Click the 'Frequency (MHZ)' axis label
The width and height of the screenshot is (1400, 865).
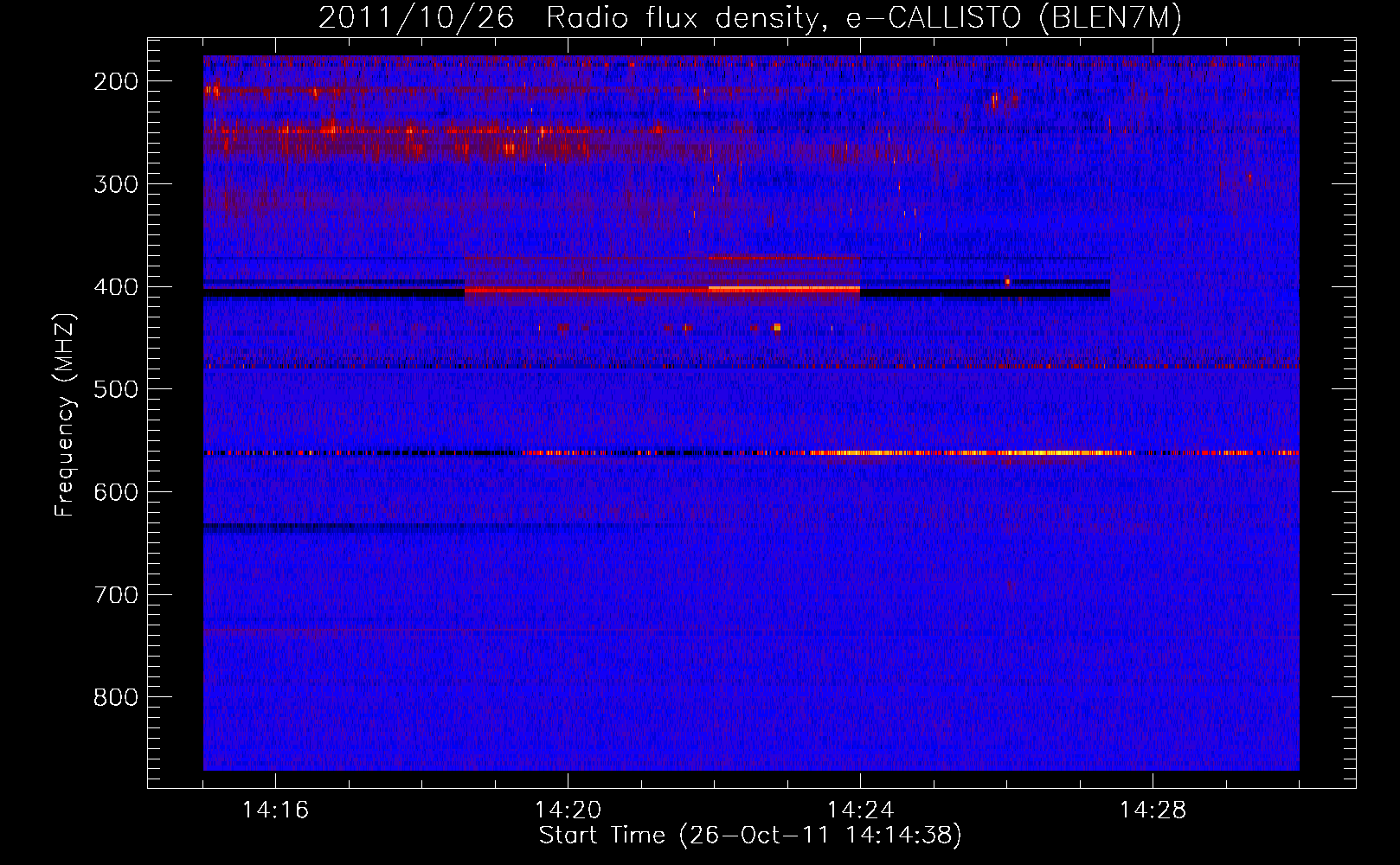pos(65,415)
